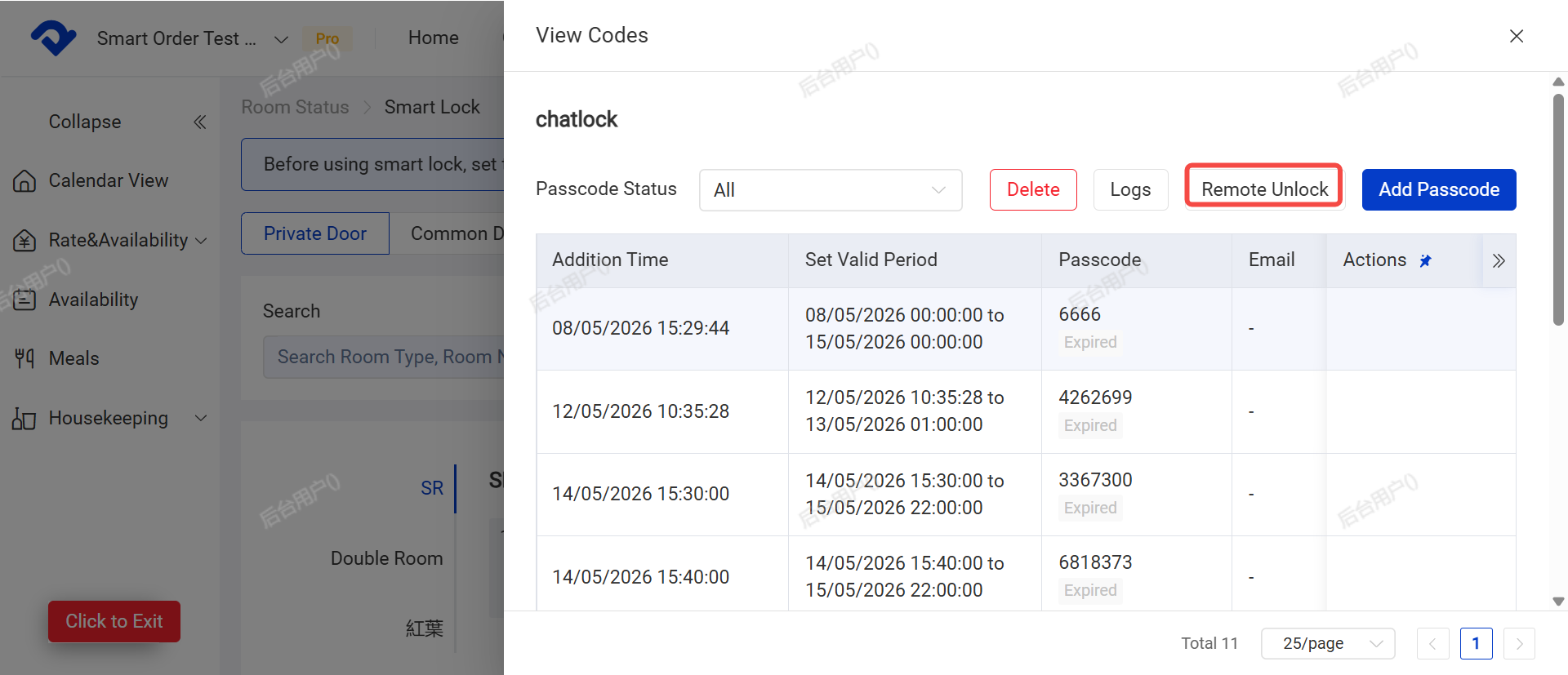
Task: Collapse the sidebar with double-arrow icon
Action: coord(199,122)
